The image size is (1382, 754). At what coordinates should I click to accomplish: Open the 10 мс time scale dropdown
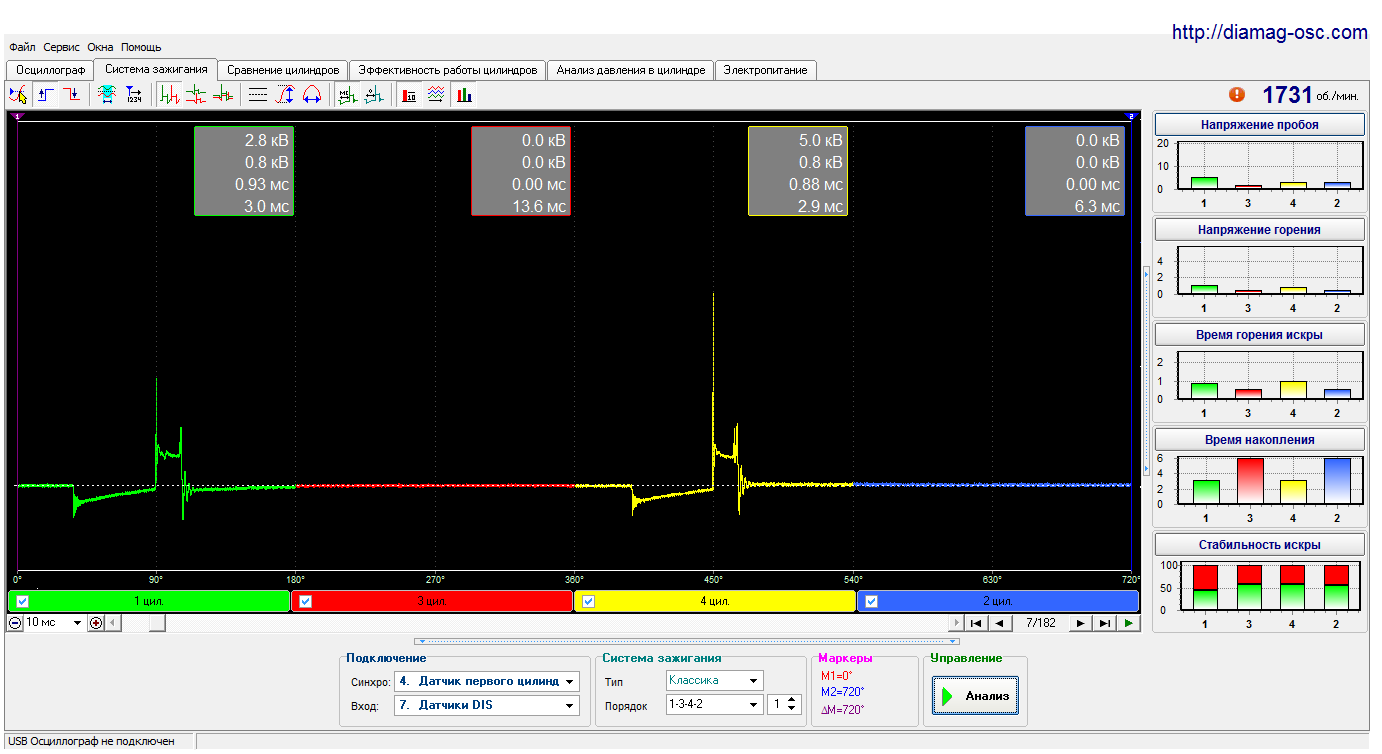78,622
